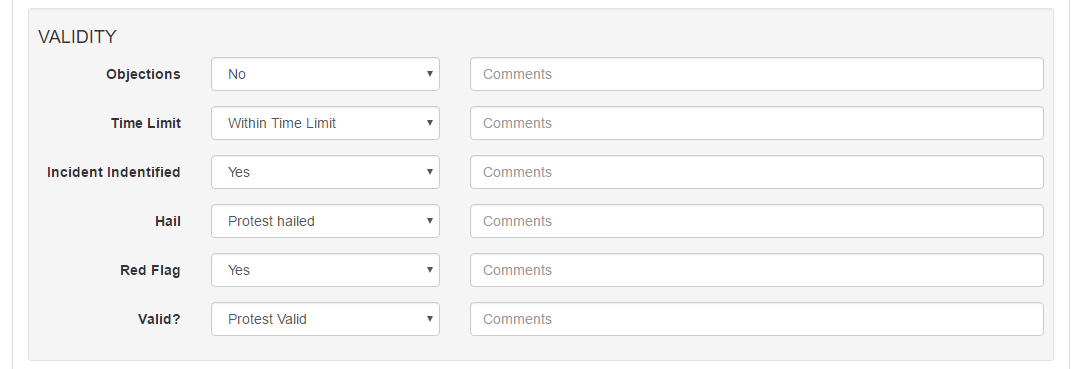Select the Incident Indentified comments box
This screenshot has height=369, width=1080.
[756, 172]
